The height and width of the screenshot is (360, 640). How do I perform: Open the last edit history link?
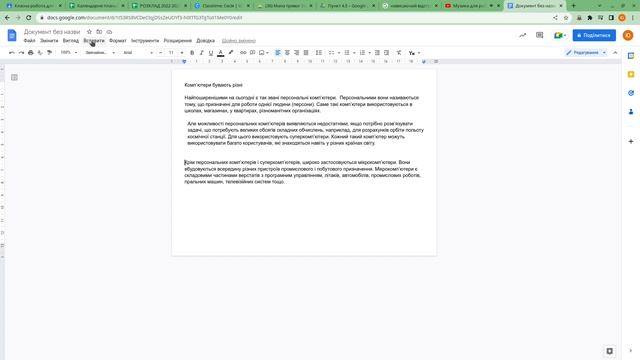tap(239, 41)
